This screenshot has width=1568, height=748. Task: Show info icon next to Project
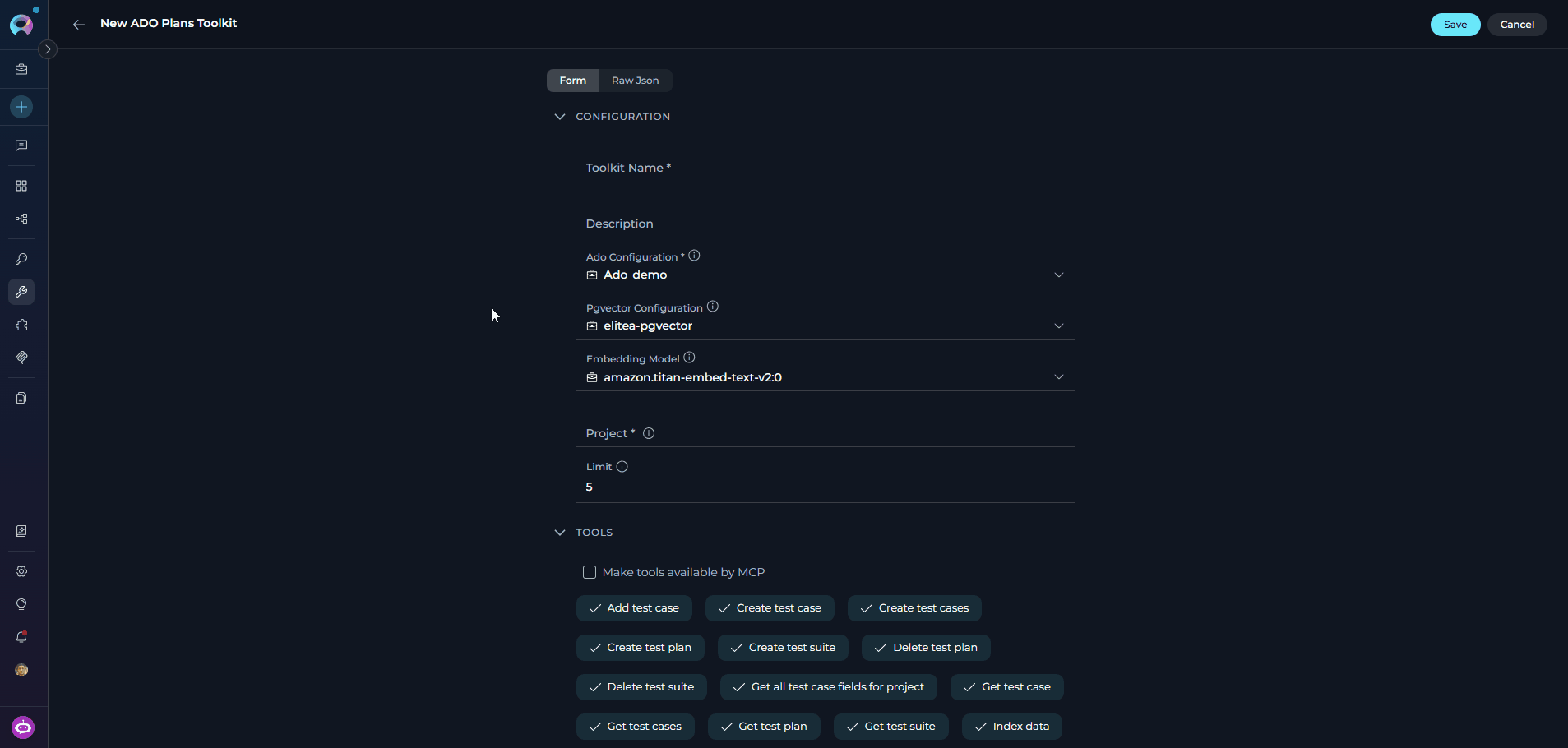coord(649,433)
